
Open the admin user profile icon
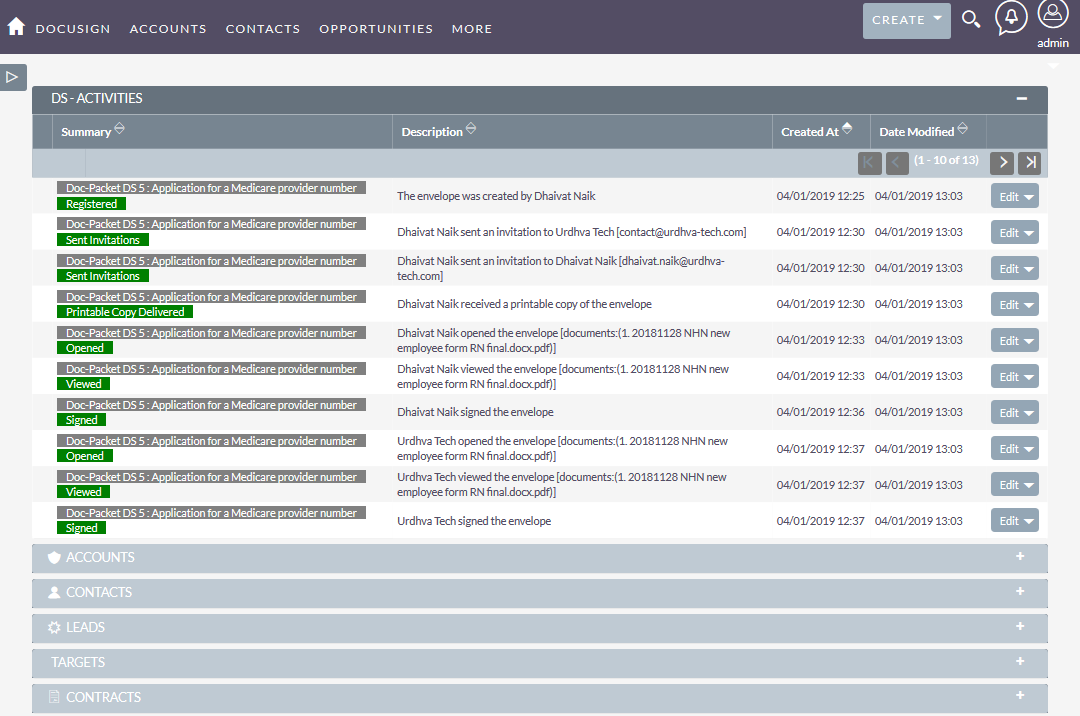coord(1052,14)
